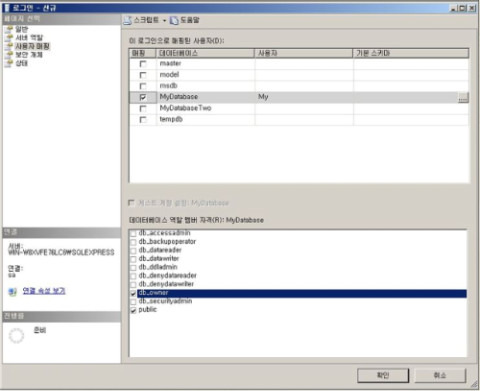Select the MyDatabaseTwo row text
The image size is (480, 391).
185,108
